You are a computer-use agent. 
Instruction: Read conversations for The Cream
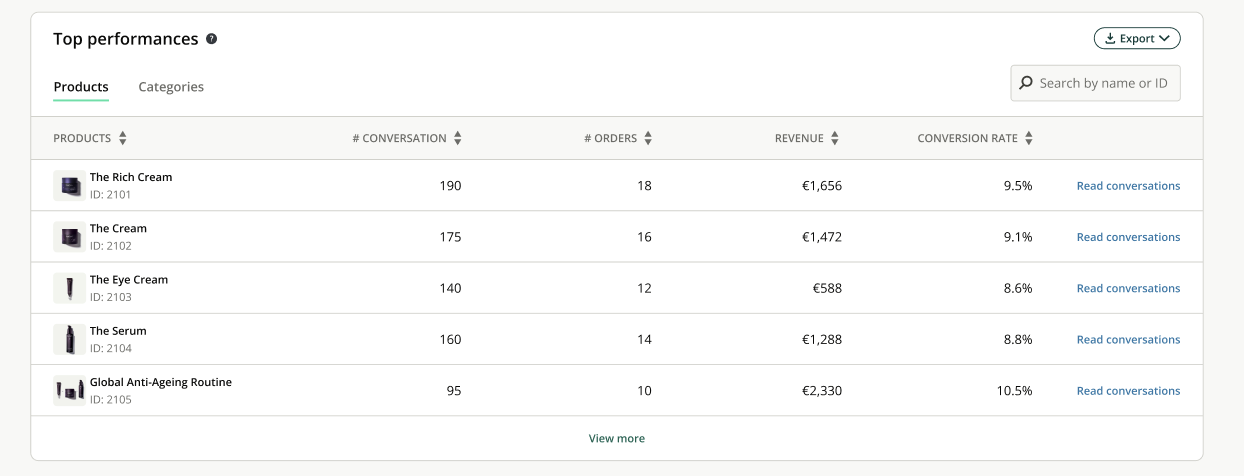[x=1128, y=237]
